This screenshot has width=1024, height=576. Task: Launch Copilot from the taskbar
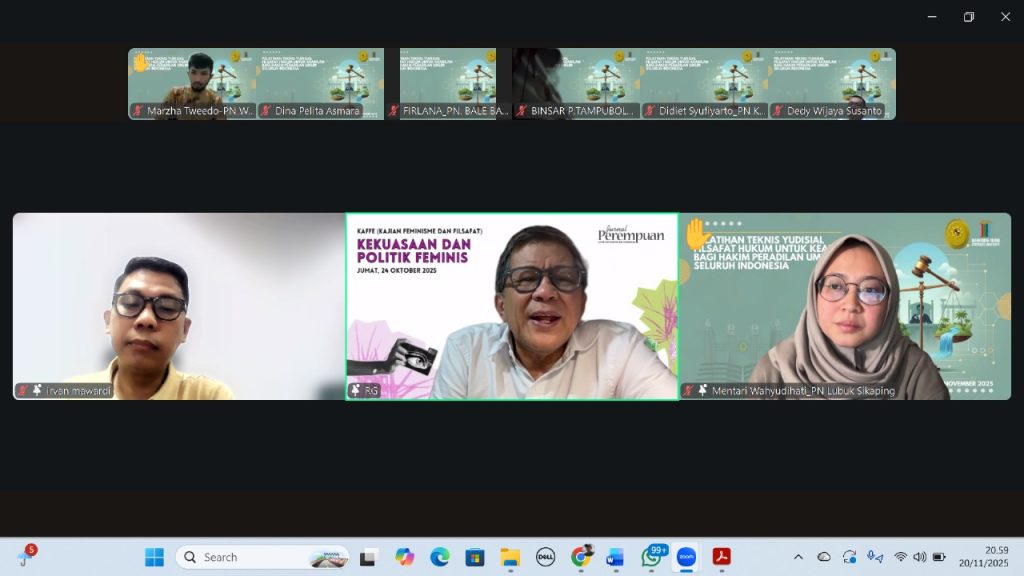pyautogui.click(x=404, y=557)
